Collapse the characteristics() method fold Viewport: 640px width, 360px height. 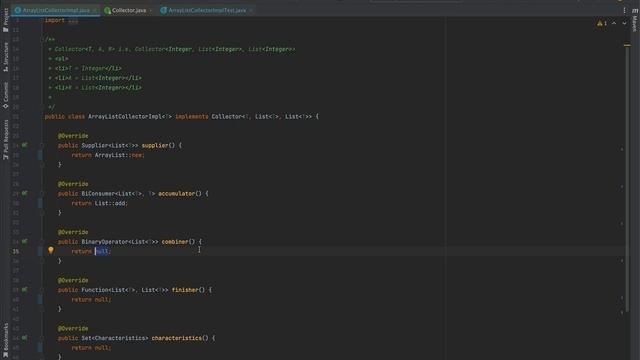click(x=42, y=338)
